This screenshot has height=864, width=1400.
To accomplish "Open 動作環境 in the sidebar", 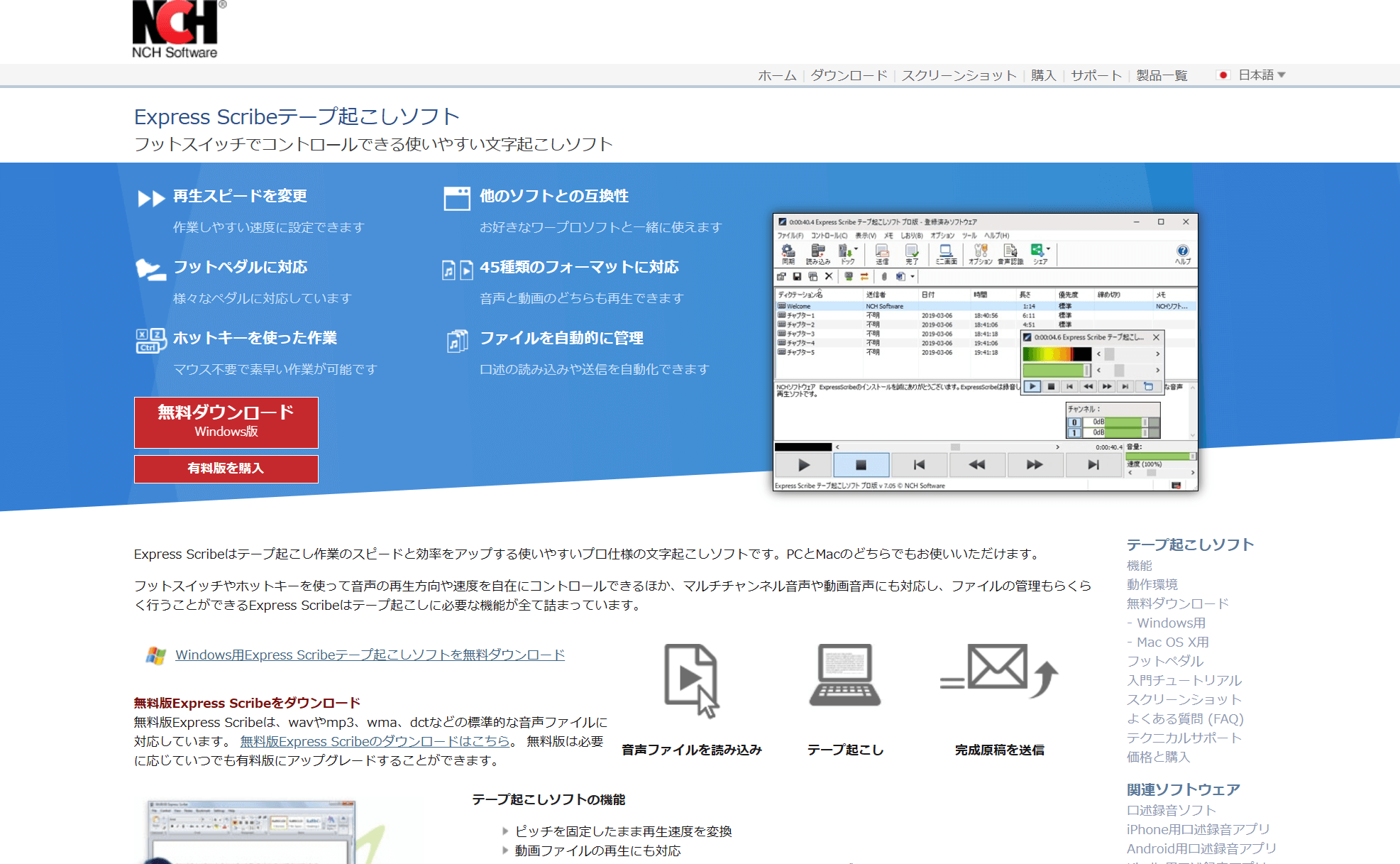I will [1152, 584].
